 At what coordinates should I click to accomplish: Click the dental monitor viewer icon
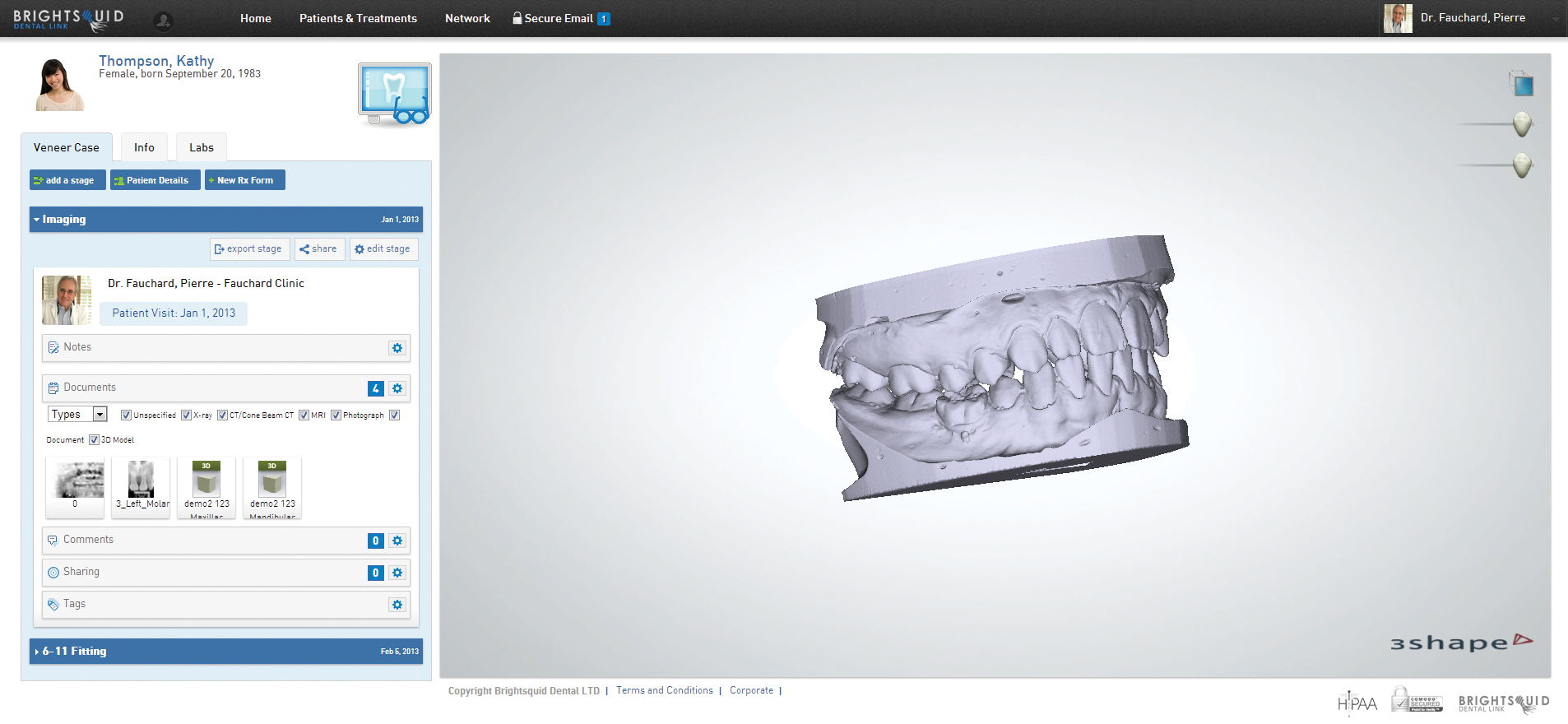(394, 94)
